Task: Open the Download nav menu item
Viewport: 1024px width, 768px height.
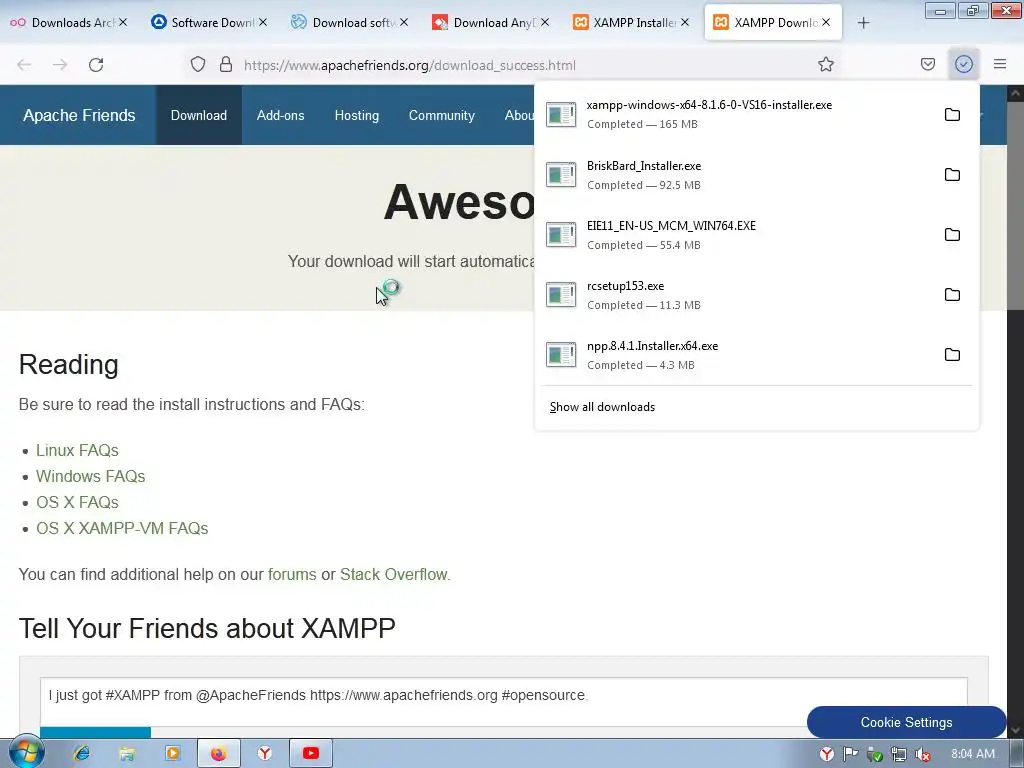Action: 199,115
